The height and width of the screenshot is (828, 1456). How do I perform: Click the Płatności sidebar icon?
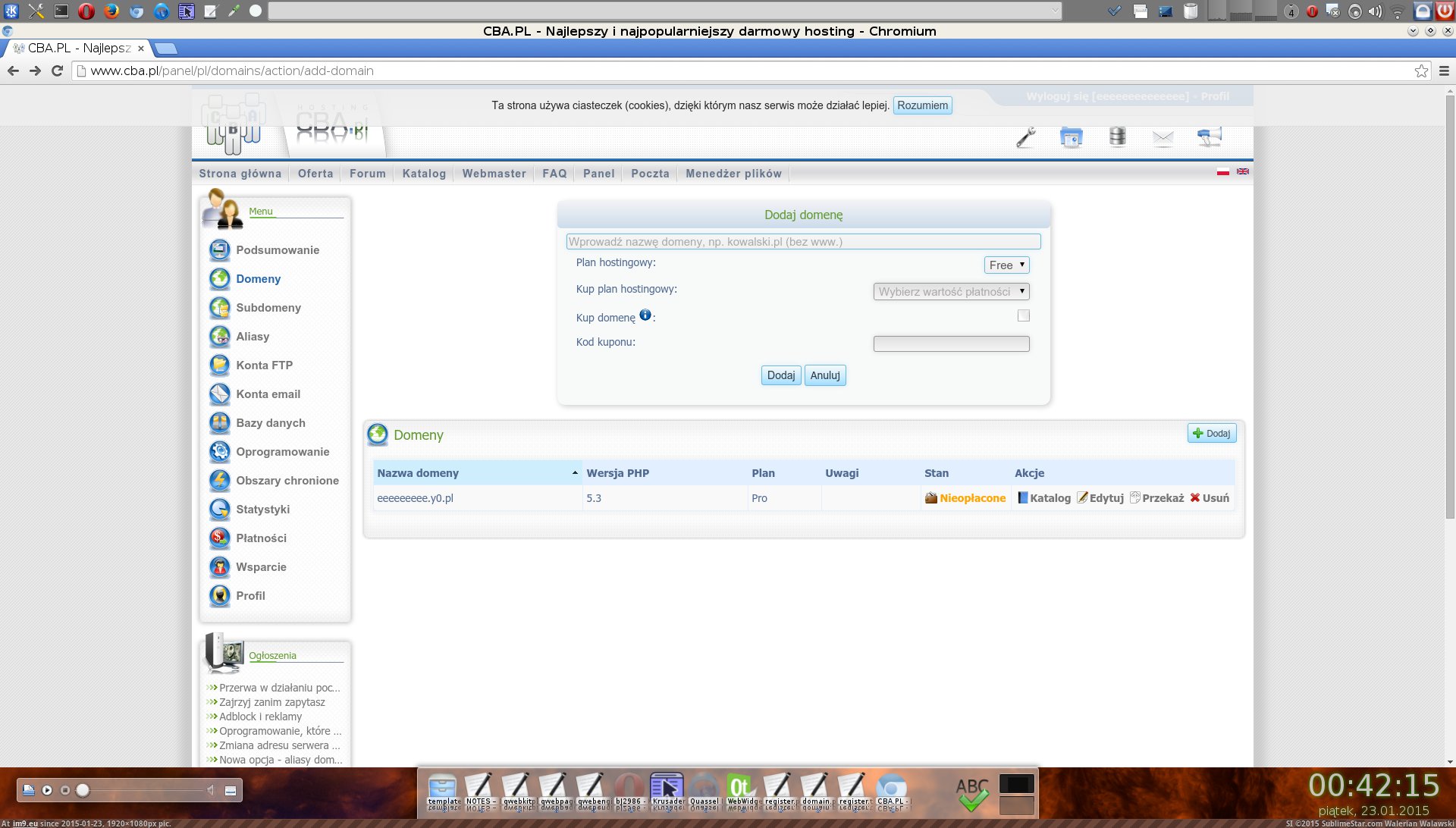coord(220,538)
